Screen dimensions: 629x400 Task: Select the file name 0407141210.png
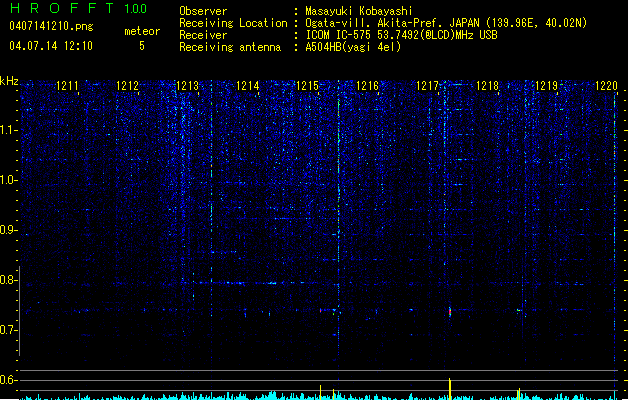pyautogui.click(x=51, y=26)
